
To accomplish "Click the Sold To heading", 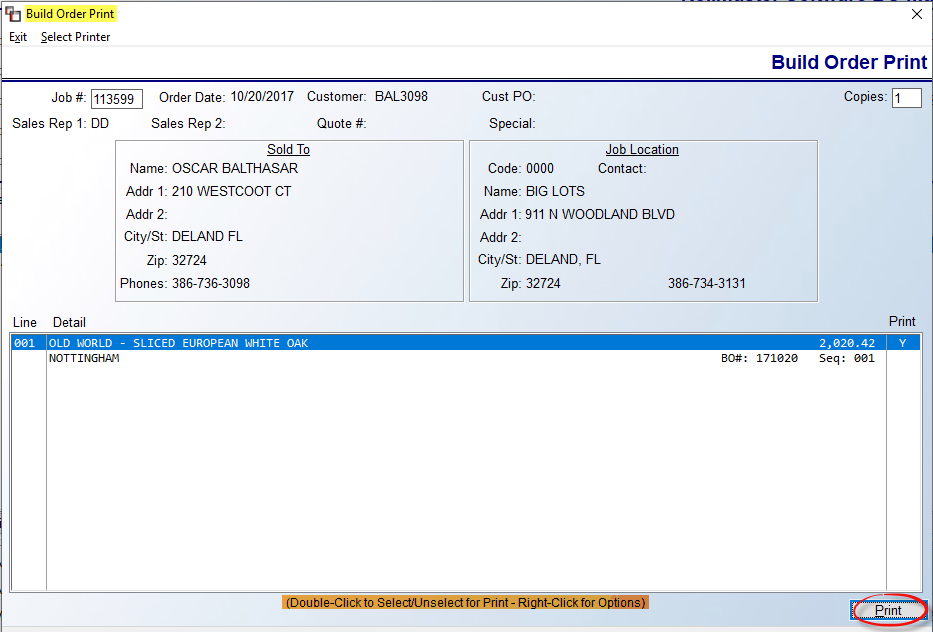I will 288,149.
